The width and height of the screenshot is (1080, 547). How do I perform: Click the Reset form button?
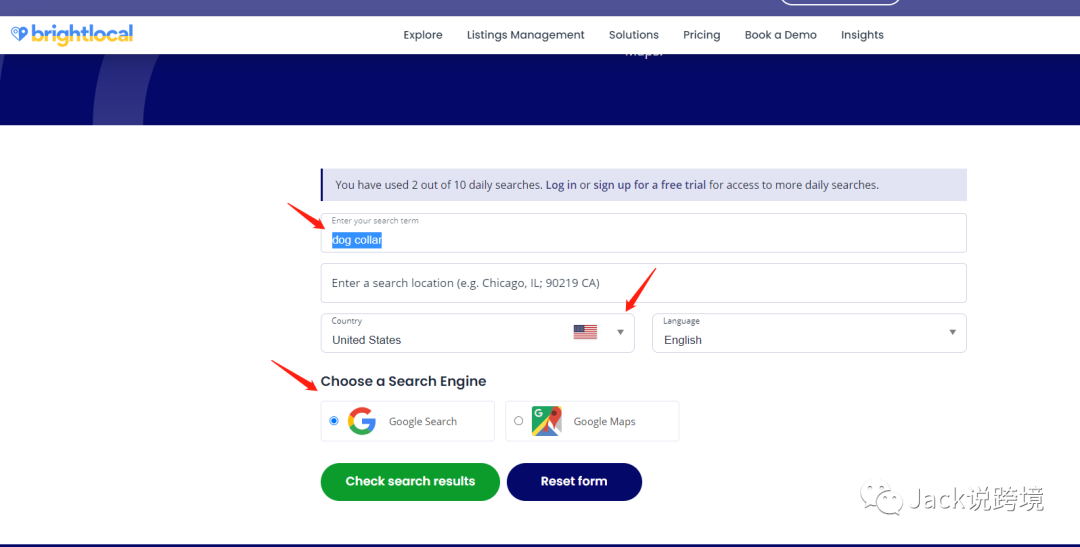point(574,482)
